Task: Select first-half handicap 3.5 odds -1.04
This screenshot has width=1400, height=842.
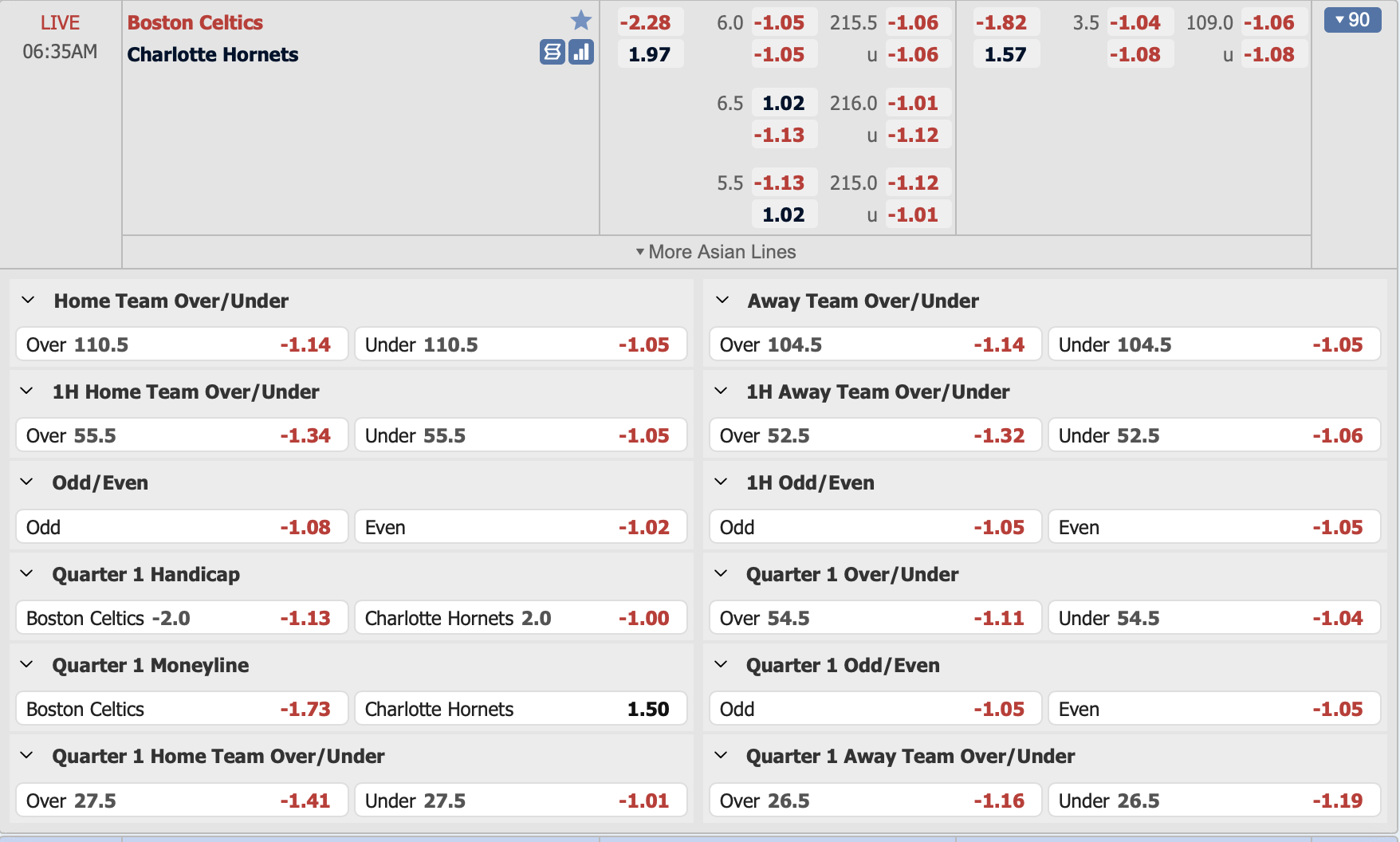Action: pyautogui.click(x=1140, y=22)
